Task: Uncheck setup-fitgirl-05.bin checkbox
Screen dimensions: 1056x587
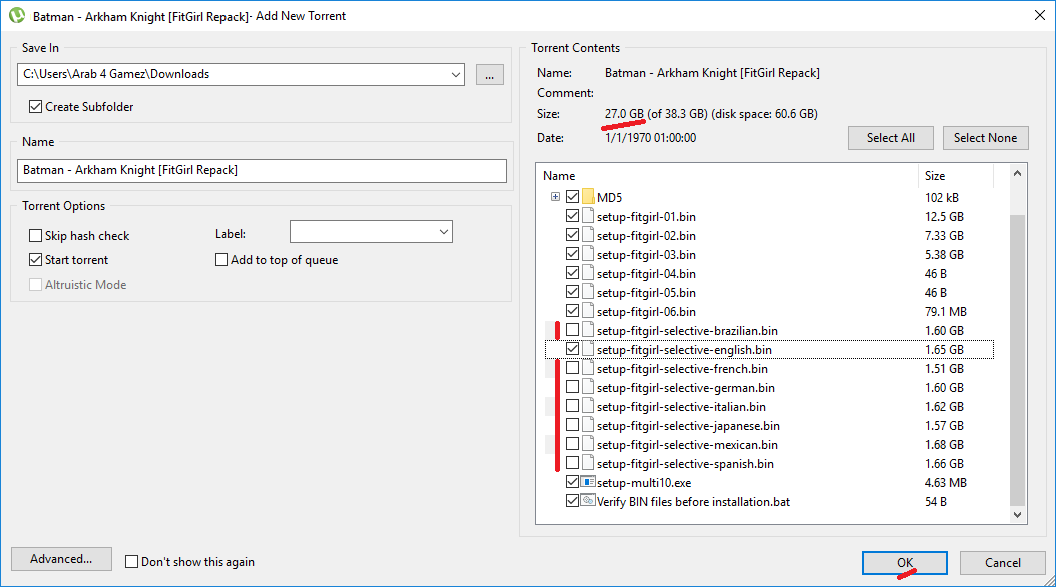Action: [572, 291]
